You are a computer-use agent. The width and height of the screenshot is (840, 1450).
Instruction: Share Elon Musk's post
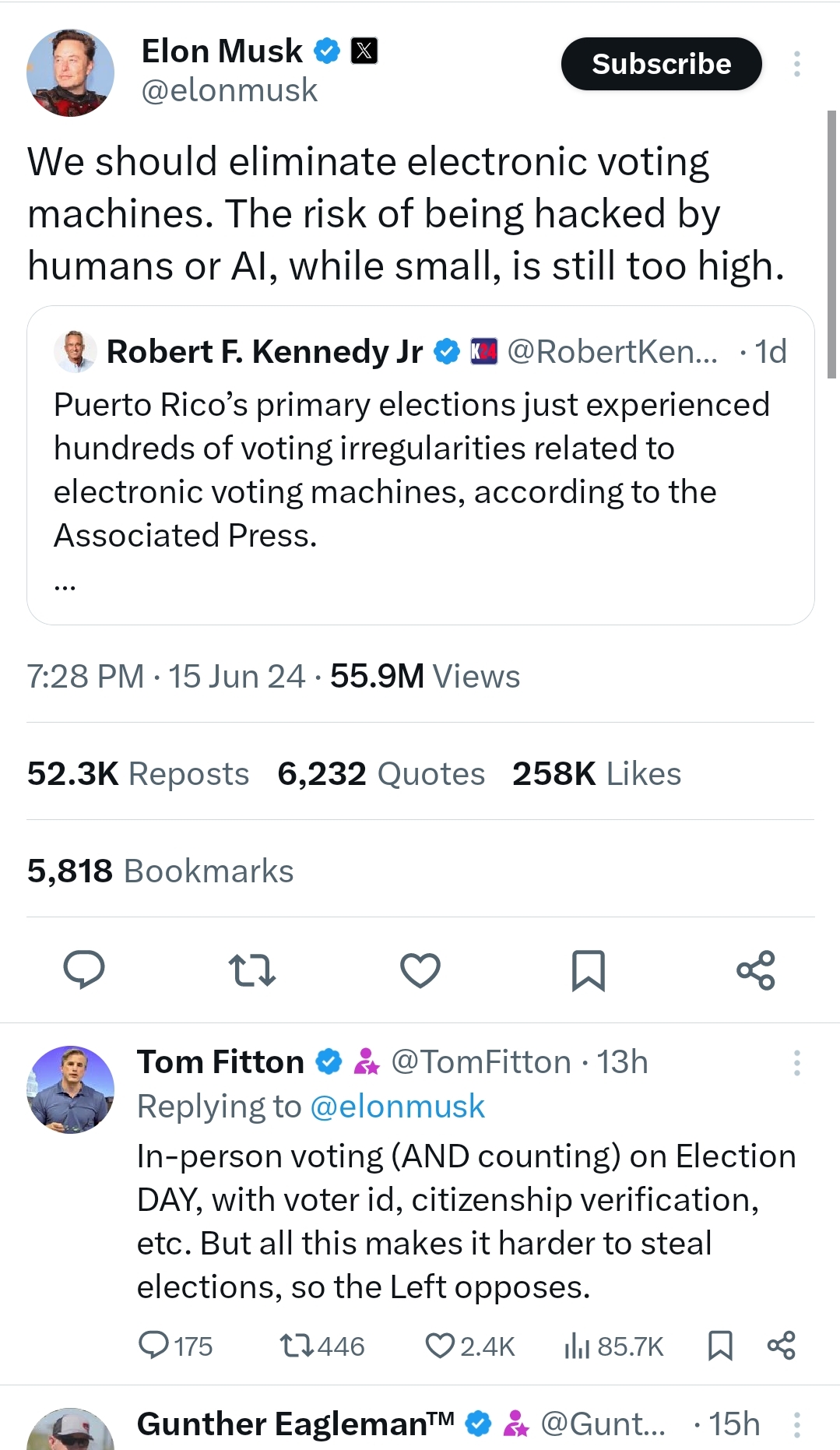point(755,970)
